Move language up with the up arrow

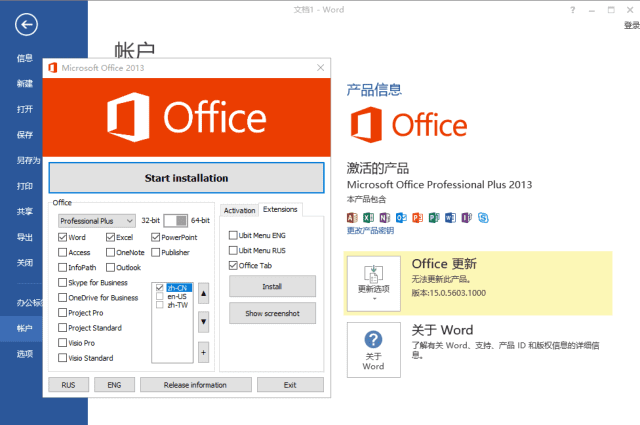tap(203, 294)
